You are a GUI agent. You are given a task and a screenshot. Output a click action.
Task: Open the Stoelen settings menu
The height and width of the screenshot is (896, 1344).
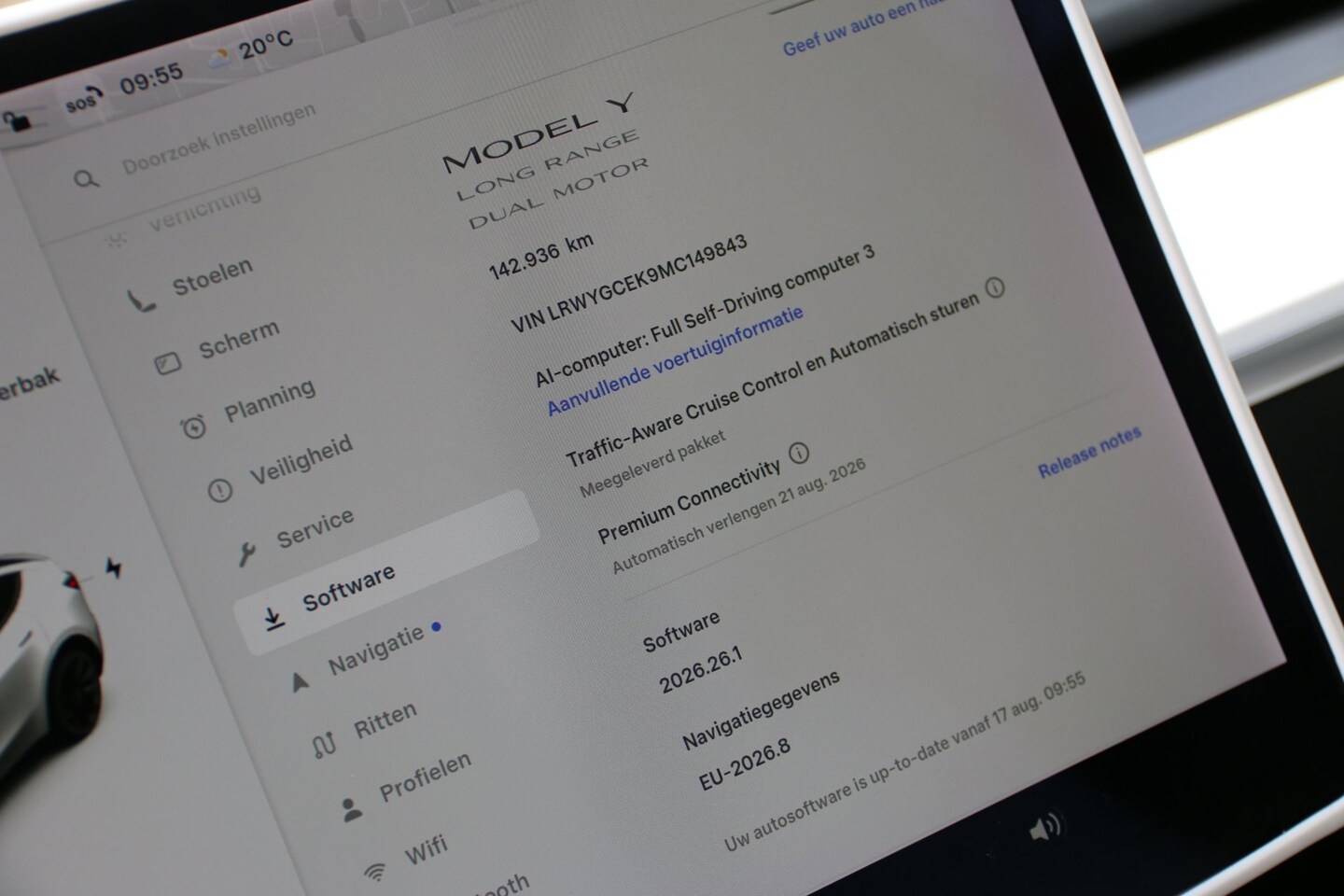[213, 277]
